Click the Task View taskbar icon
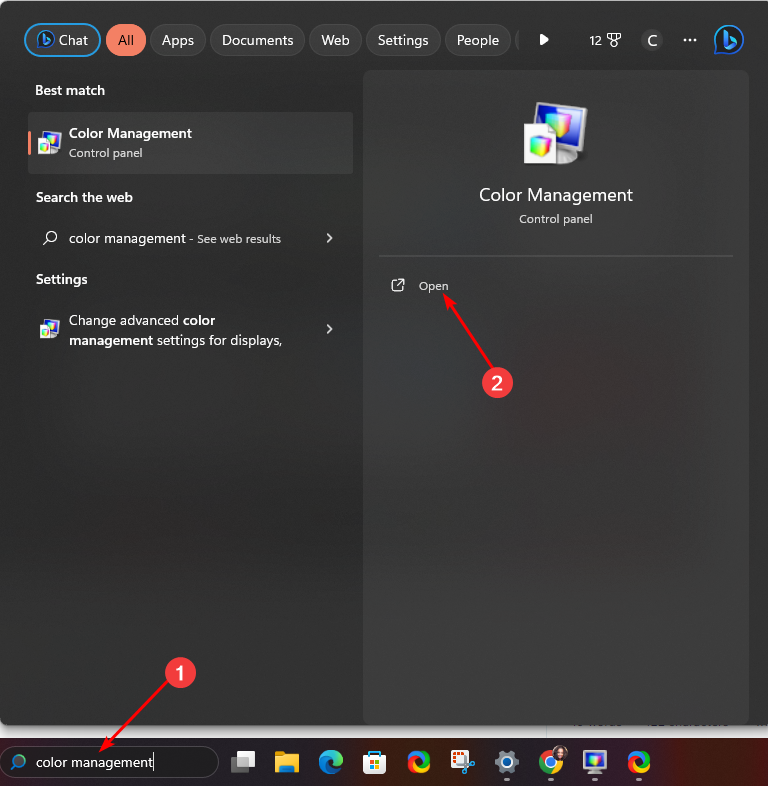This screenshot has height=786, width=768. click(243, 763)
